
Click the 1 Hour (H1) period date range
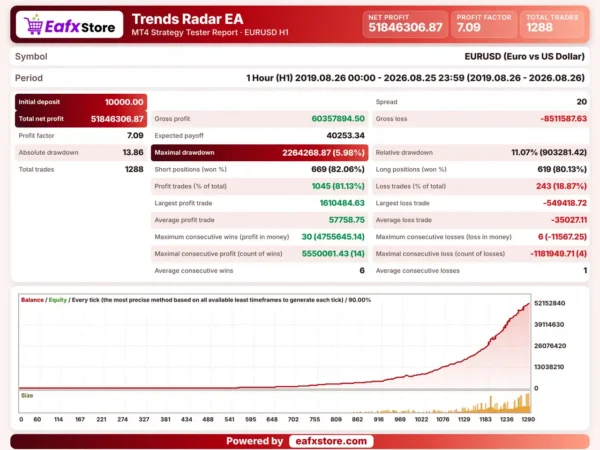[415, 78]
